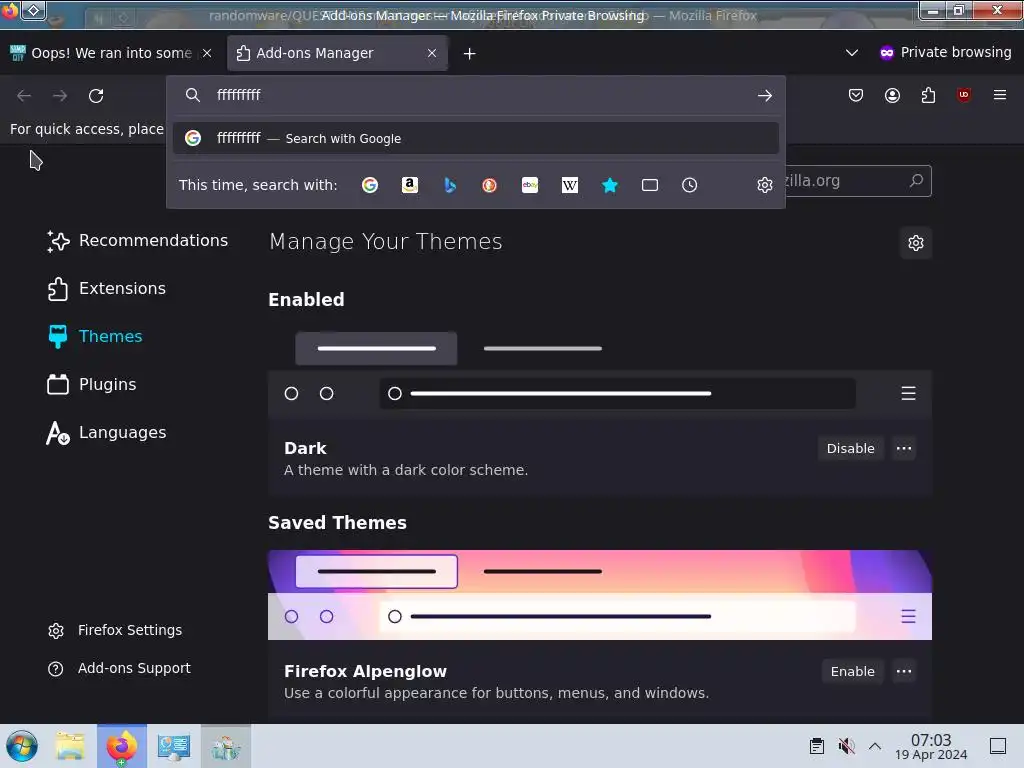Choose the 'Search with Google' suggestion row
This screenshot has width=1024, height=768.
[x=475, y=138]
